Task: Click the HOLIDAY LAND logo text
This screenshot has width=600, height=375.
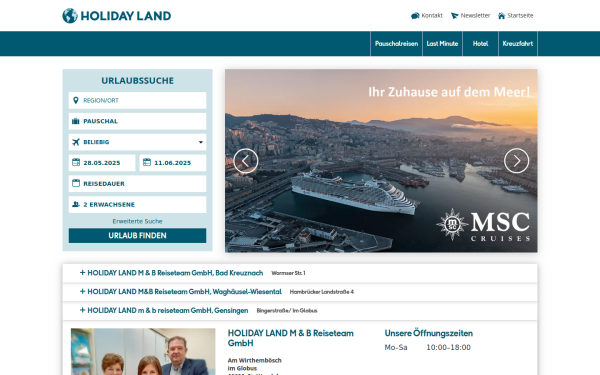Action: [x=126, y=16]
